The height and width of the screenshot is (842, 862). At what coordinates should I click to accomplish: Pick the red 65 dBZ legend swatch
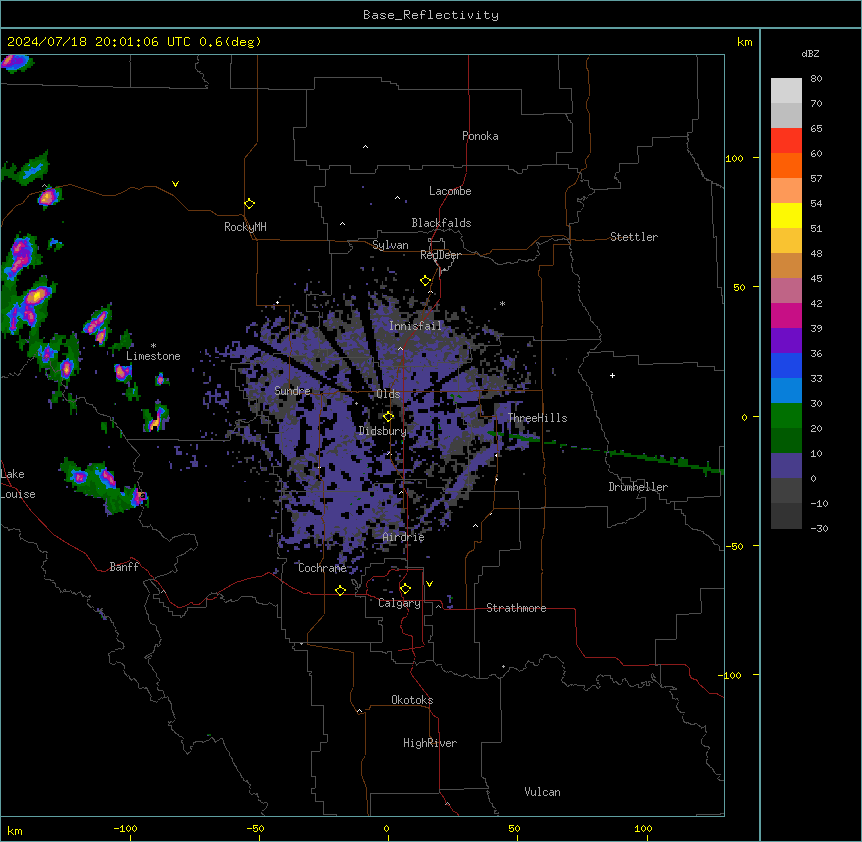(x=786, y=140)
